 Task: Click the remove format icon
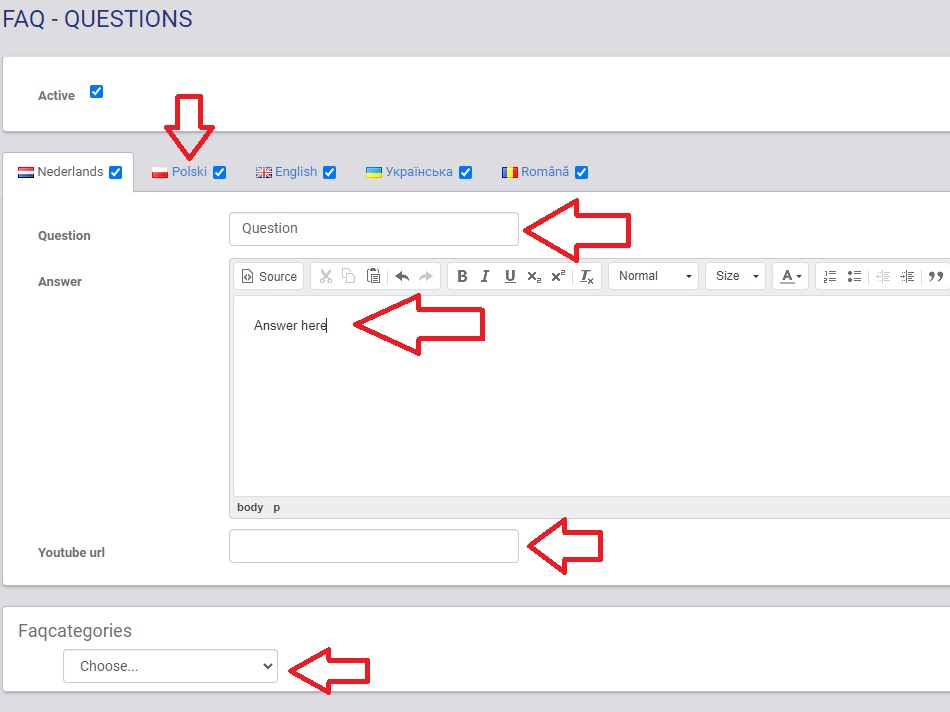point(587,277)
